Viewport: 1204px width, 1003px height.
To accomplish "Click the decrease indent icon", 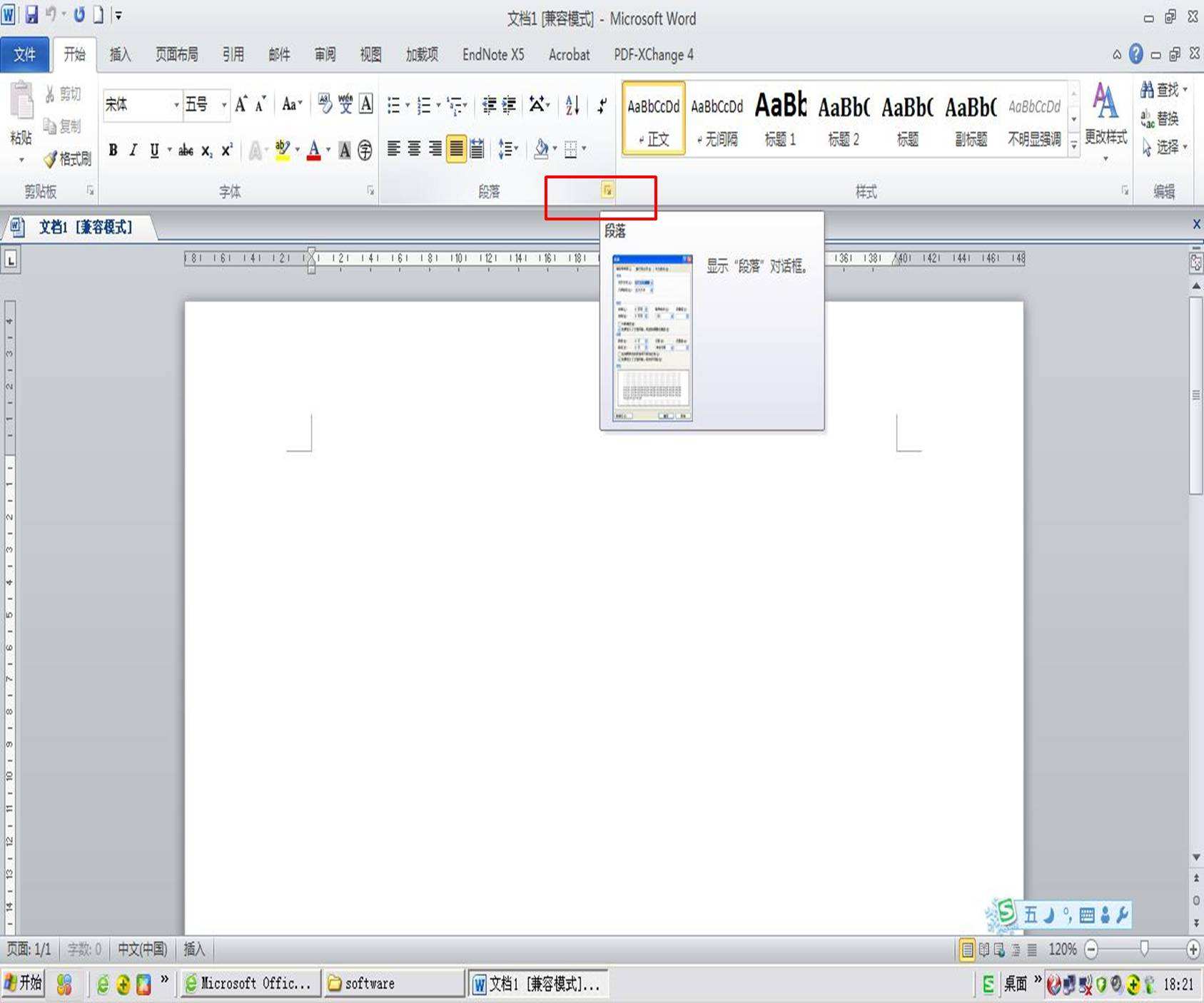I will coord(489,106).
